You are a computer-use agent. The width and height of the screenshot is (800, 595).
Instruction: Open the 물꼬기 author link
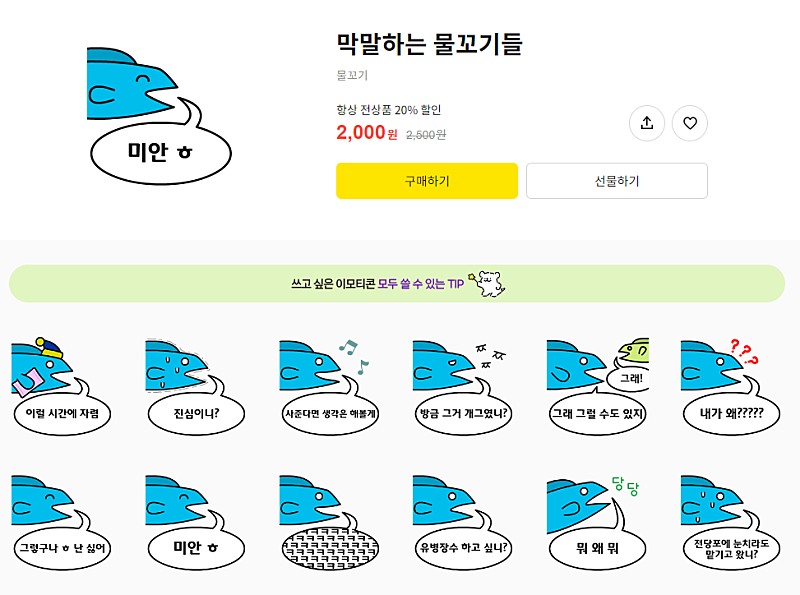tap(352, 75)
